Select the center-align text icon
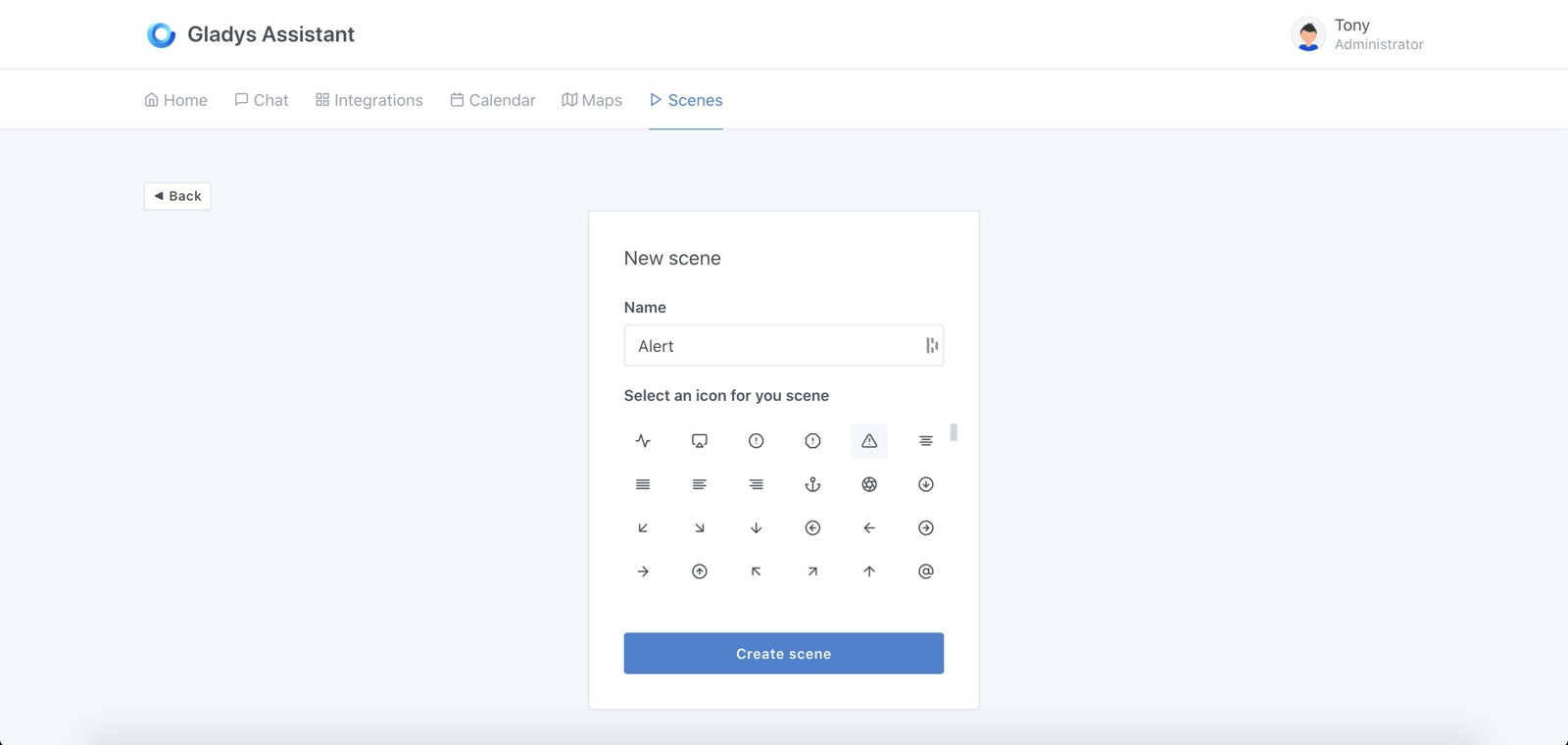The width and height of the screenshot is (1568, 745). pyautogui.click(x=926, y=441)
